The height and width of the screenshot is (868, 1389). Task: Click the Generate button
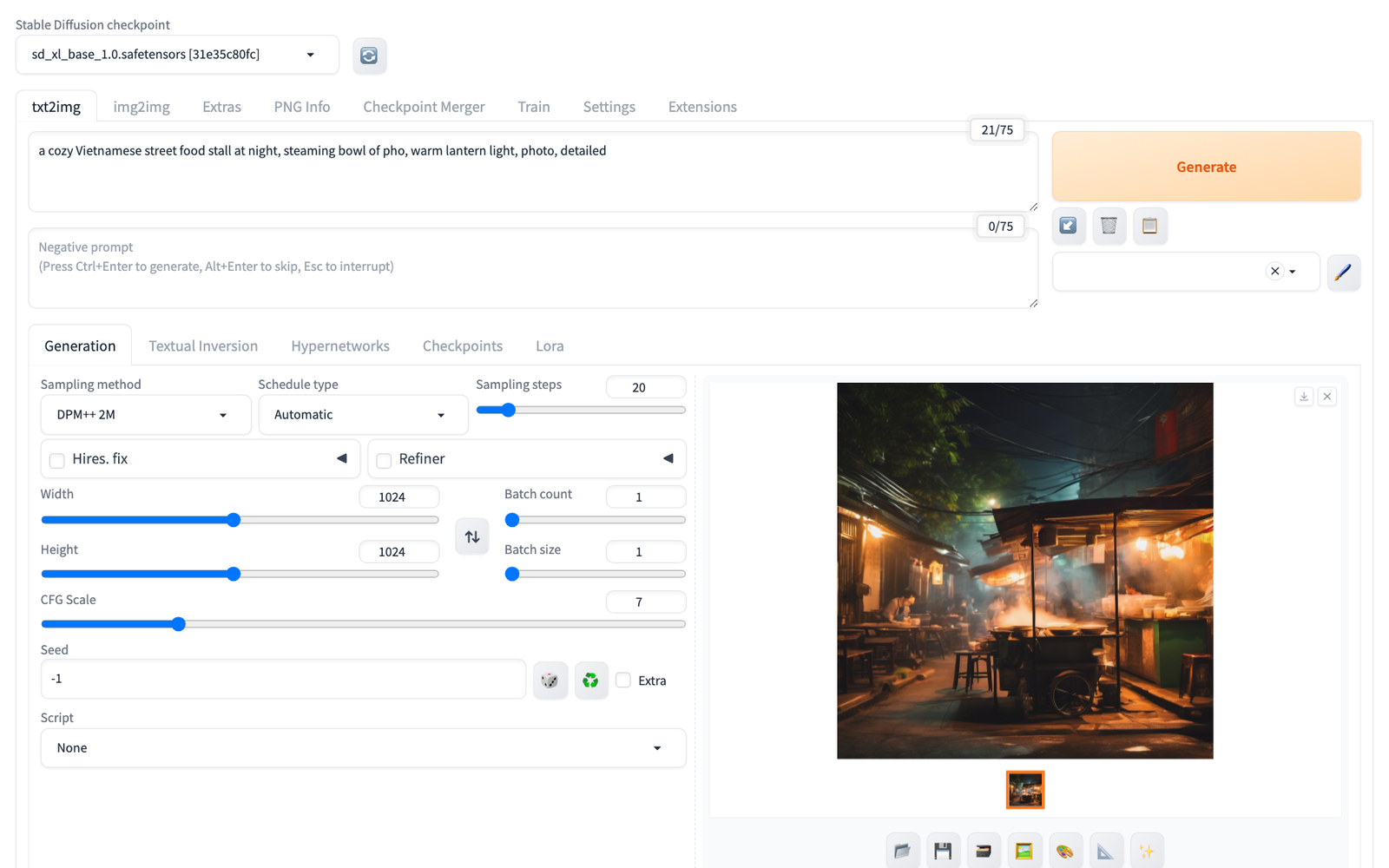[1207, 167]
